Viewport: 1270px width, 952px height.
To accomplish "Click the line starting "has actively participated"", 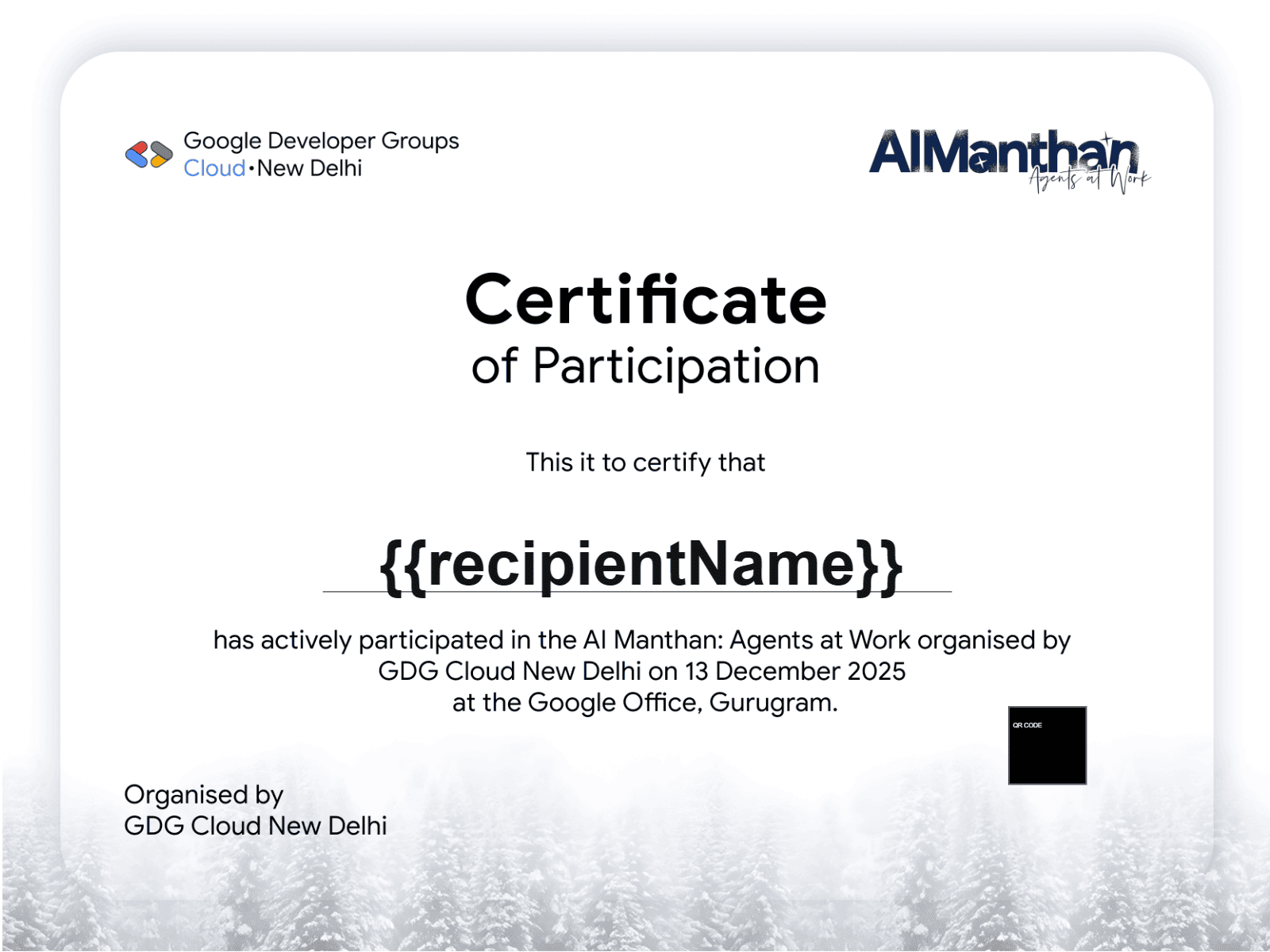I will click(641, 640).
